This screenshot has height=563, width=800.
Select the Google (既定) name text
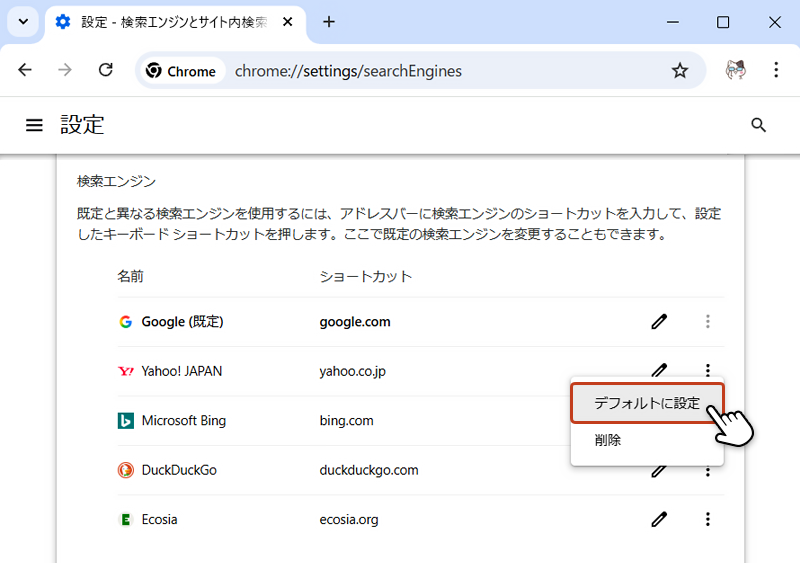tap(183, 322)
